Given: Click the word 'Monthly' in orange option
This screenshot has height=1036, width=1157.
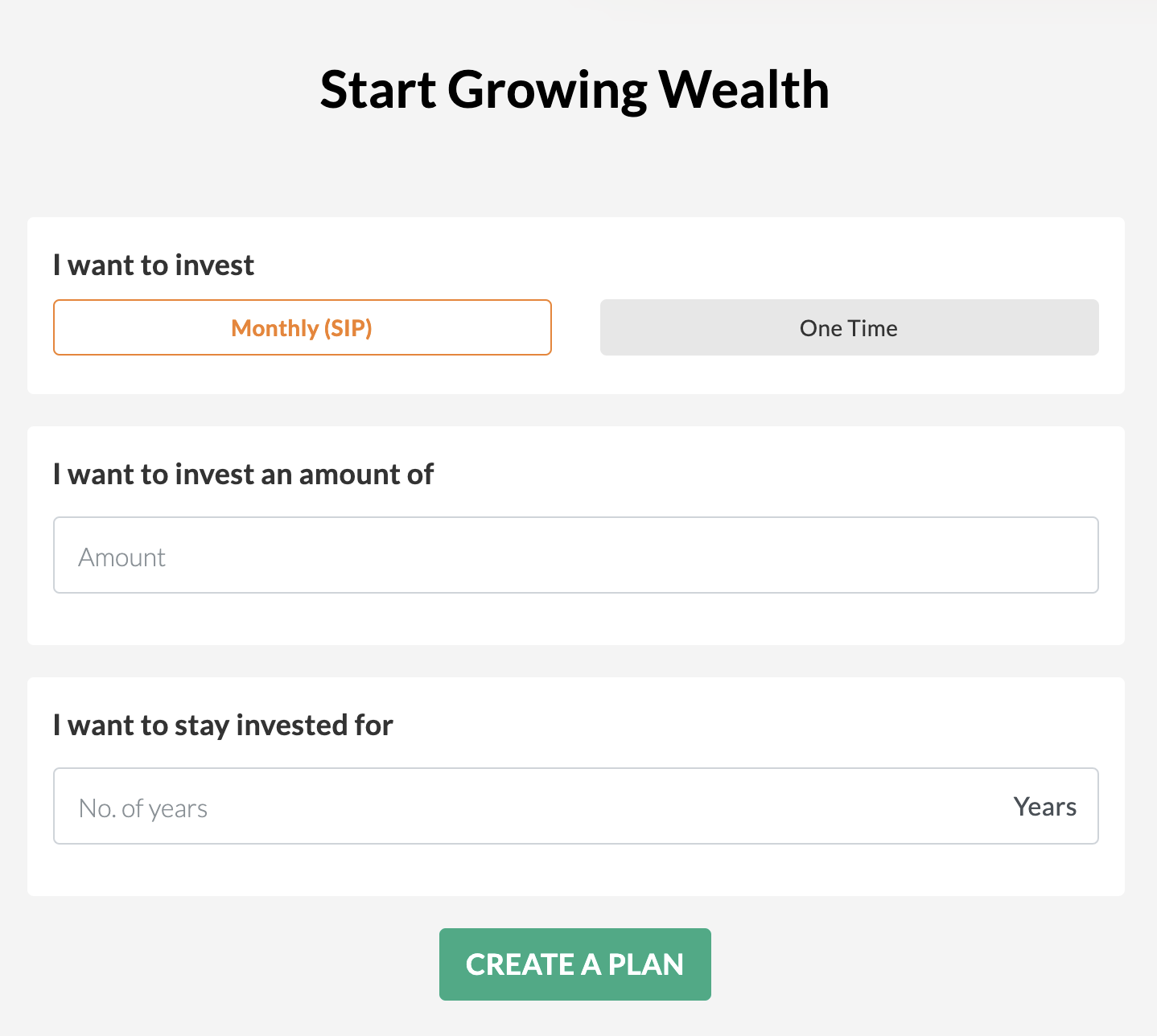Looking at the screenshot, I should (274, 328).
